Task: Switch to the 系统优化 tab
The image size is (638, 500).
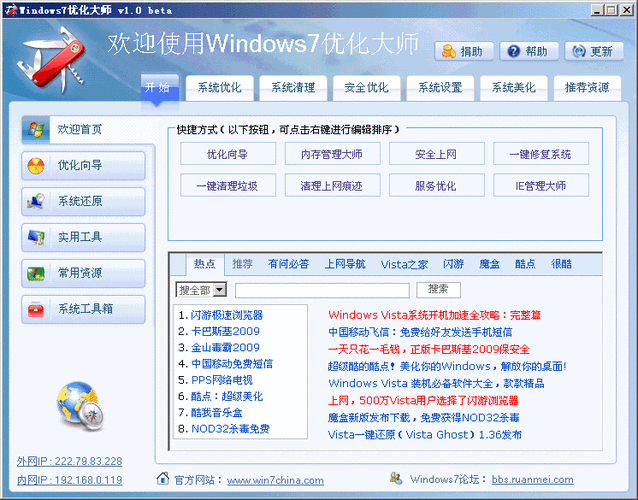Action: 219,88
